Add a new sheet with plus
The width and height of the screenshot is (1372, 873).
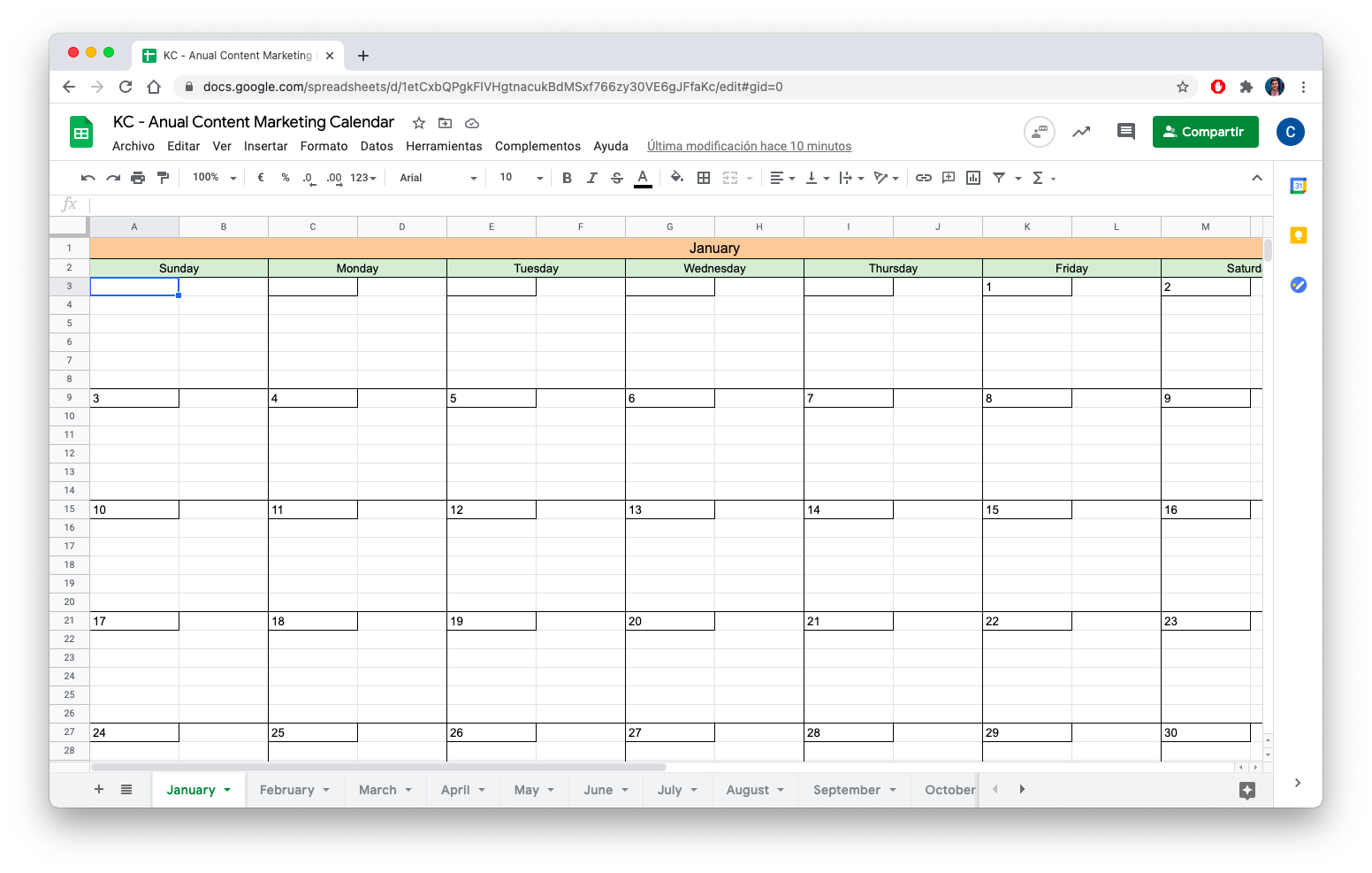99,789
